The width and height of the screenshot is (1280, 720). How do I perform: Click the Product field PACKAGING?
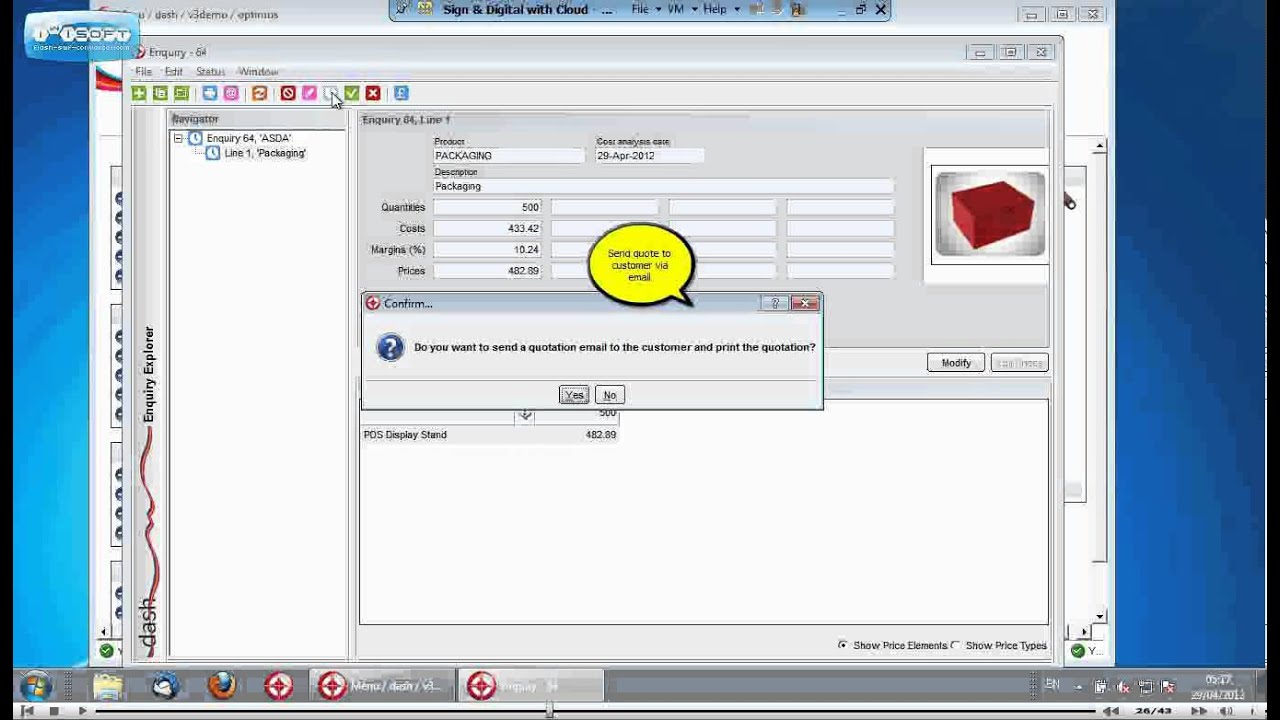509,156
